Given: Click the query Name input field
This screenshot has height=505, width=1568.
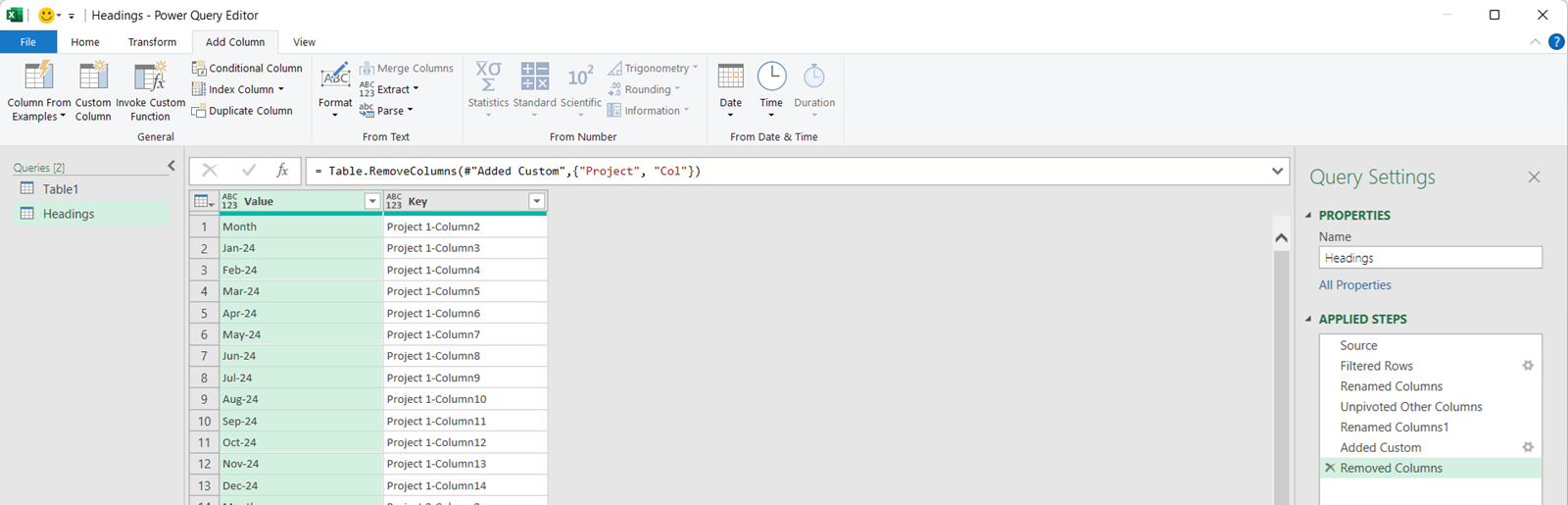Looking at the screenshot, I should click(x=1430, y=258).
